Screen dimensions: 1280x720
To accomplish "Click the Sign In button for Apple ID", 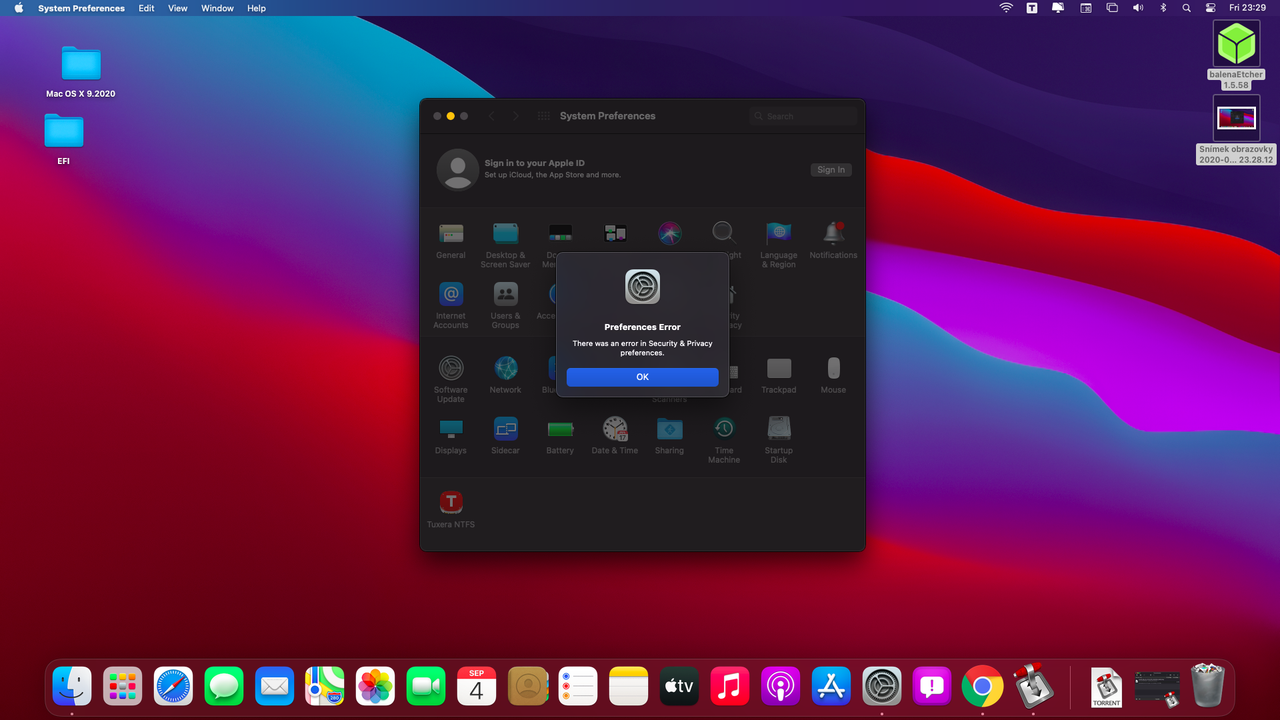I will (x=831, y=170).
